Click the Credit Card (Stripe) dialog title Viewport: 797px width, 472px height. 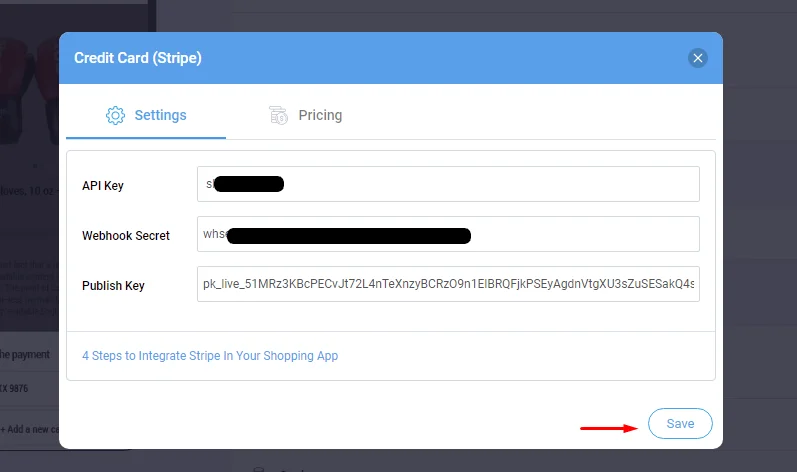pyautogui.click(x=138, y=58)
